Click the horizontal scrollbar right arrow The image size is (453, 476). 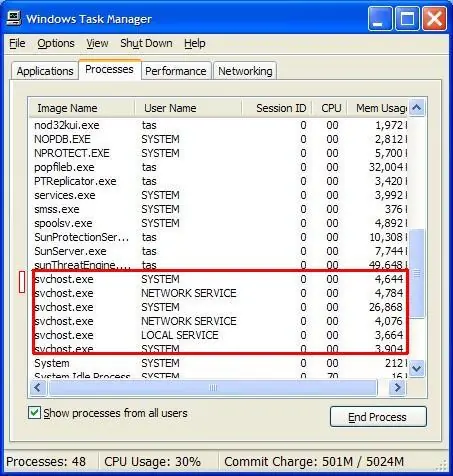[397, 388]
